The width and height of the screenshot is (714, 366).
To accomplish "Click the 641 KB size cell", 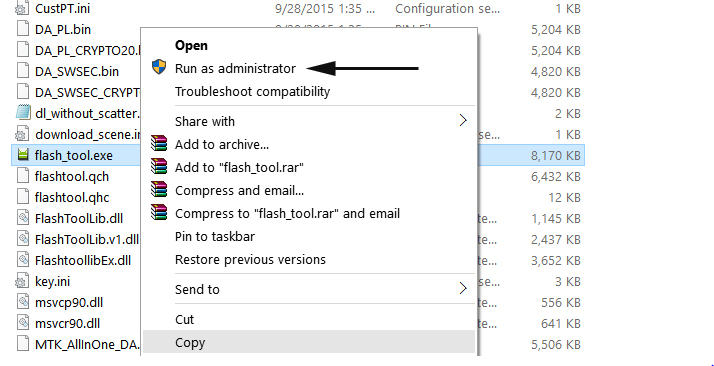I will (x=561, y=324).
